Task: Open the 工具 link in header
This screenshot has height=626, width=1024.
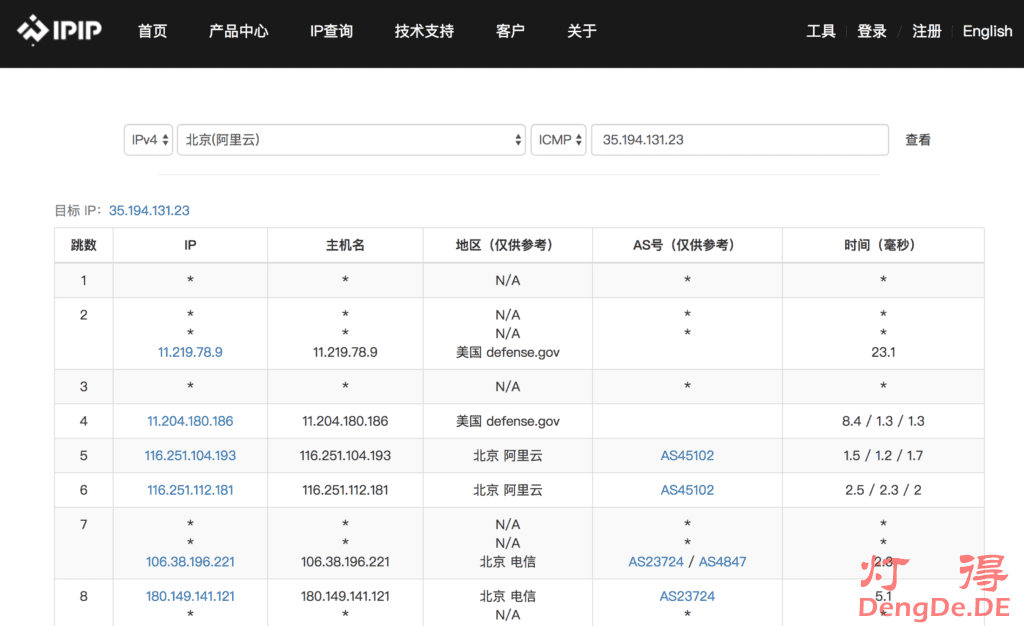Action: point(821,31)
